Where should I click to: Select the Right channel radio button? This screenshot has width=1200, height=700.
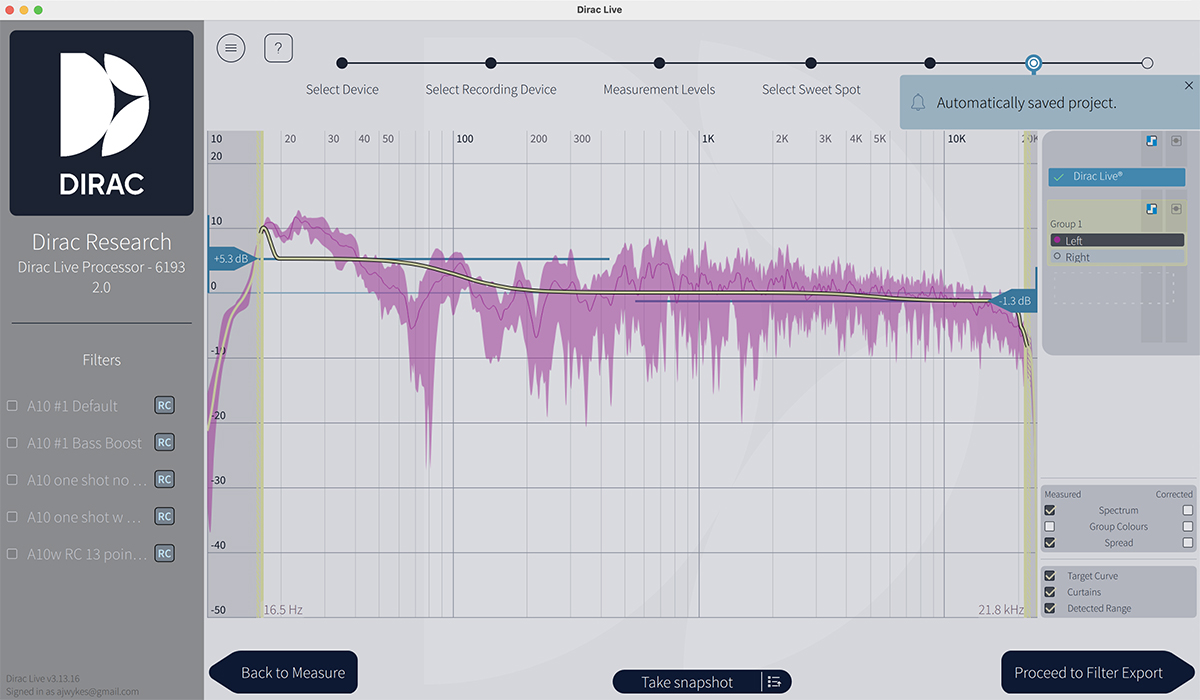coord(1059,256)
